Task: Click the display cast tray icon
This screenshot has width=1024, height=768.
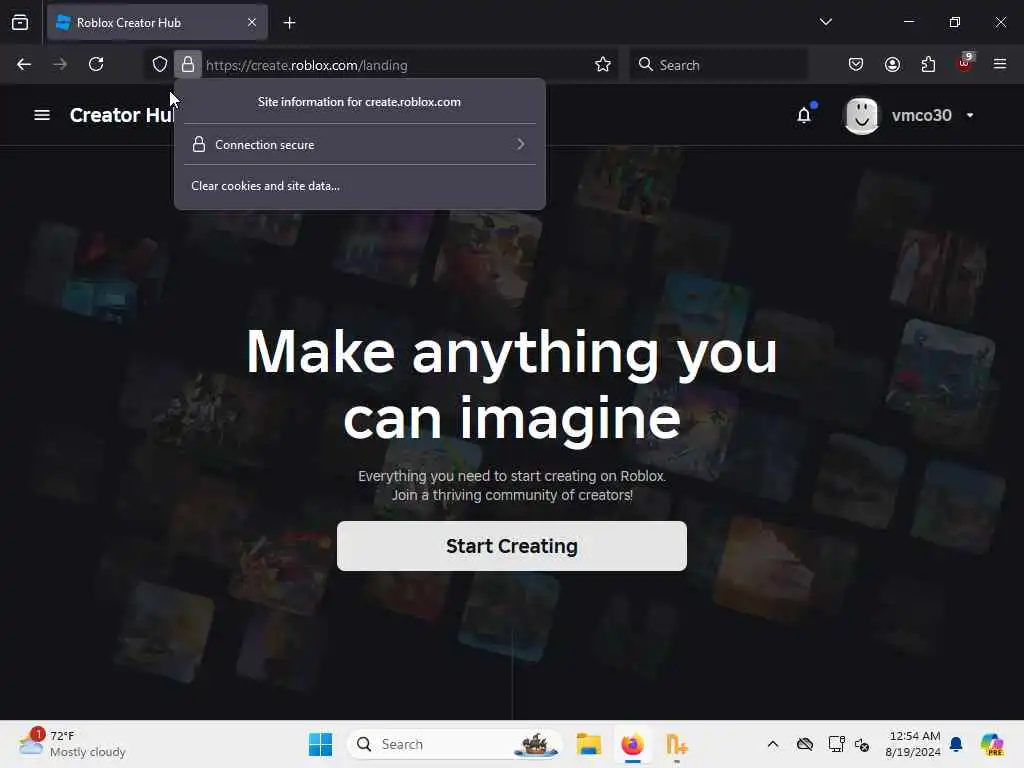Action: (836, 744)
